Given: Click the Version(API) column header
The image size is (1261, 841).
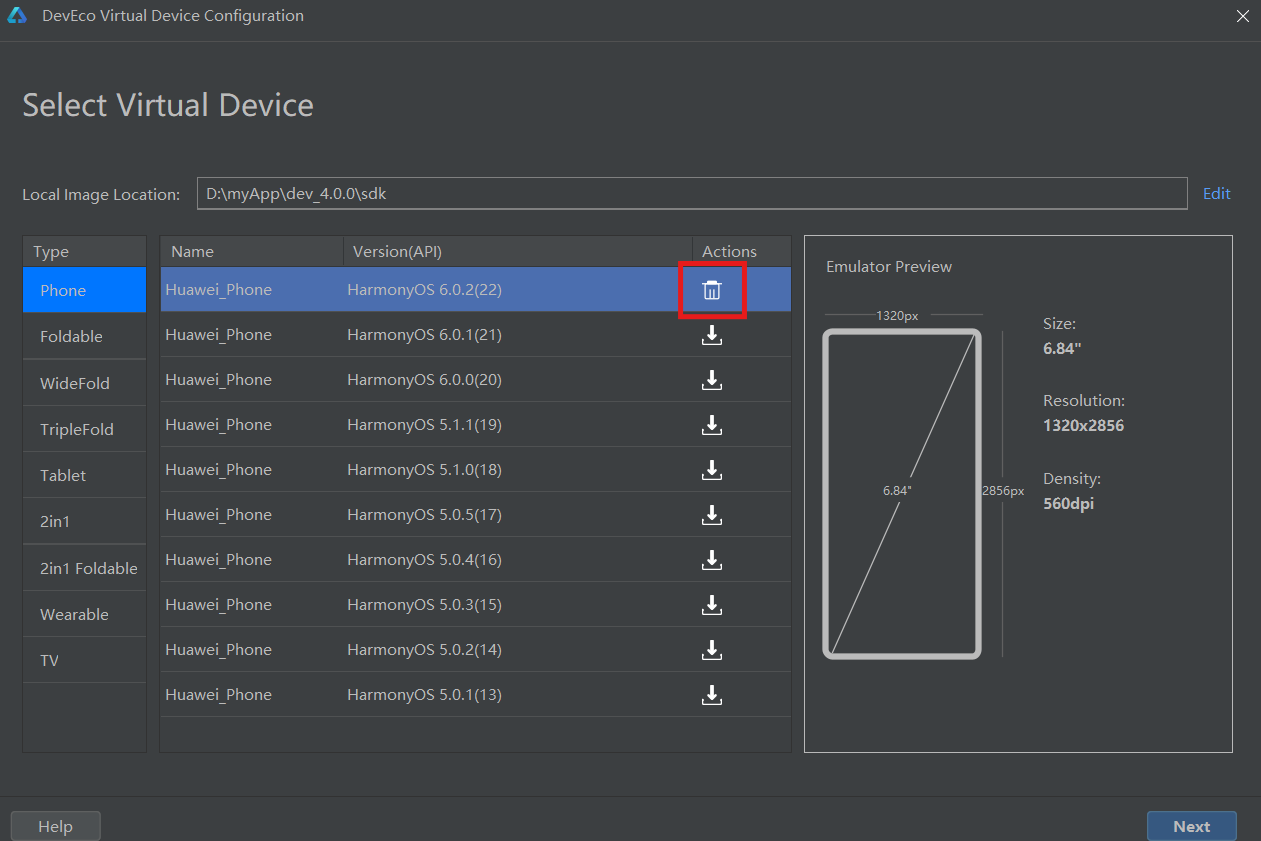Looking at the screenshot, I should point(518,251).
